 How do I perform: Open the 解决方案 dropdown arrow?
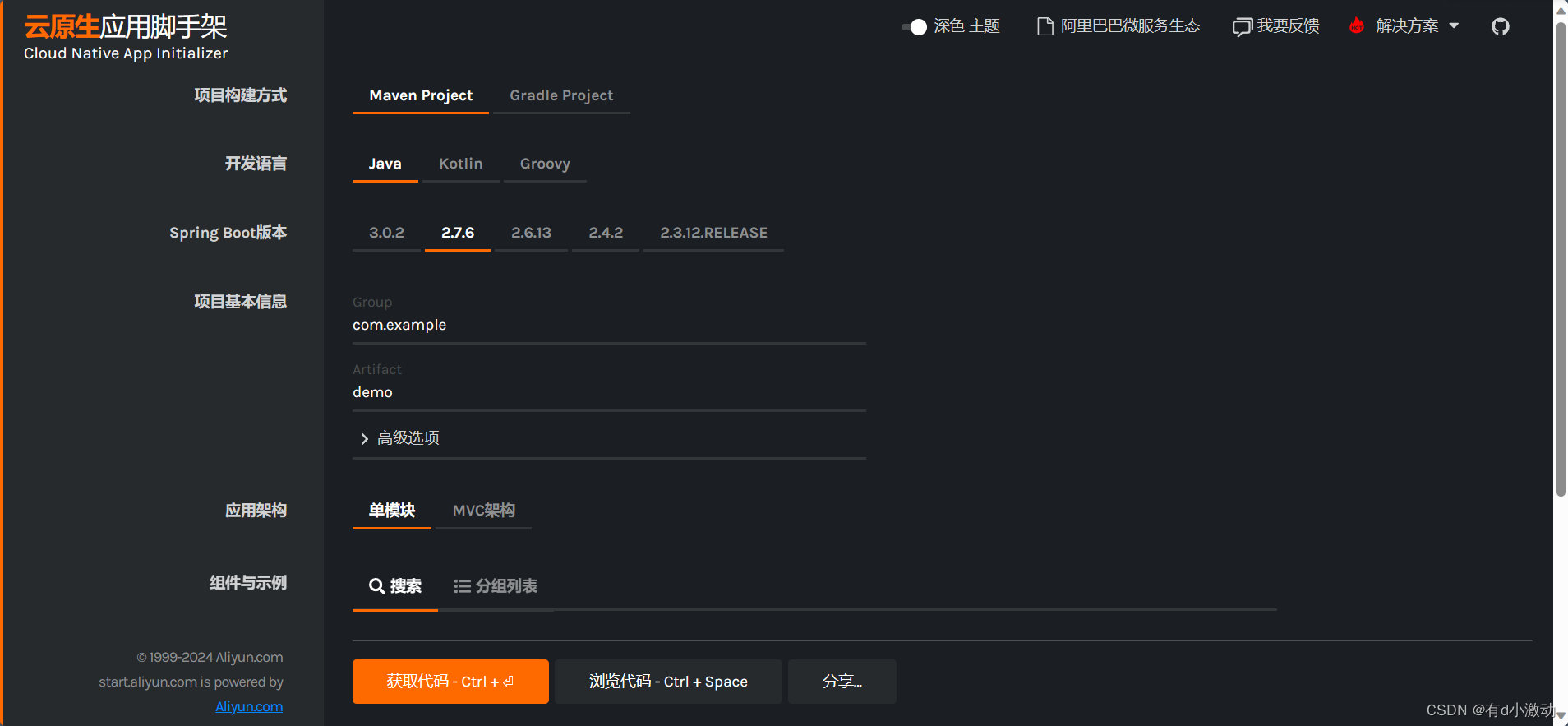coord(1454,25)
